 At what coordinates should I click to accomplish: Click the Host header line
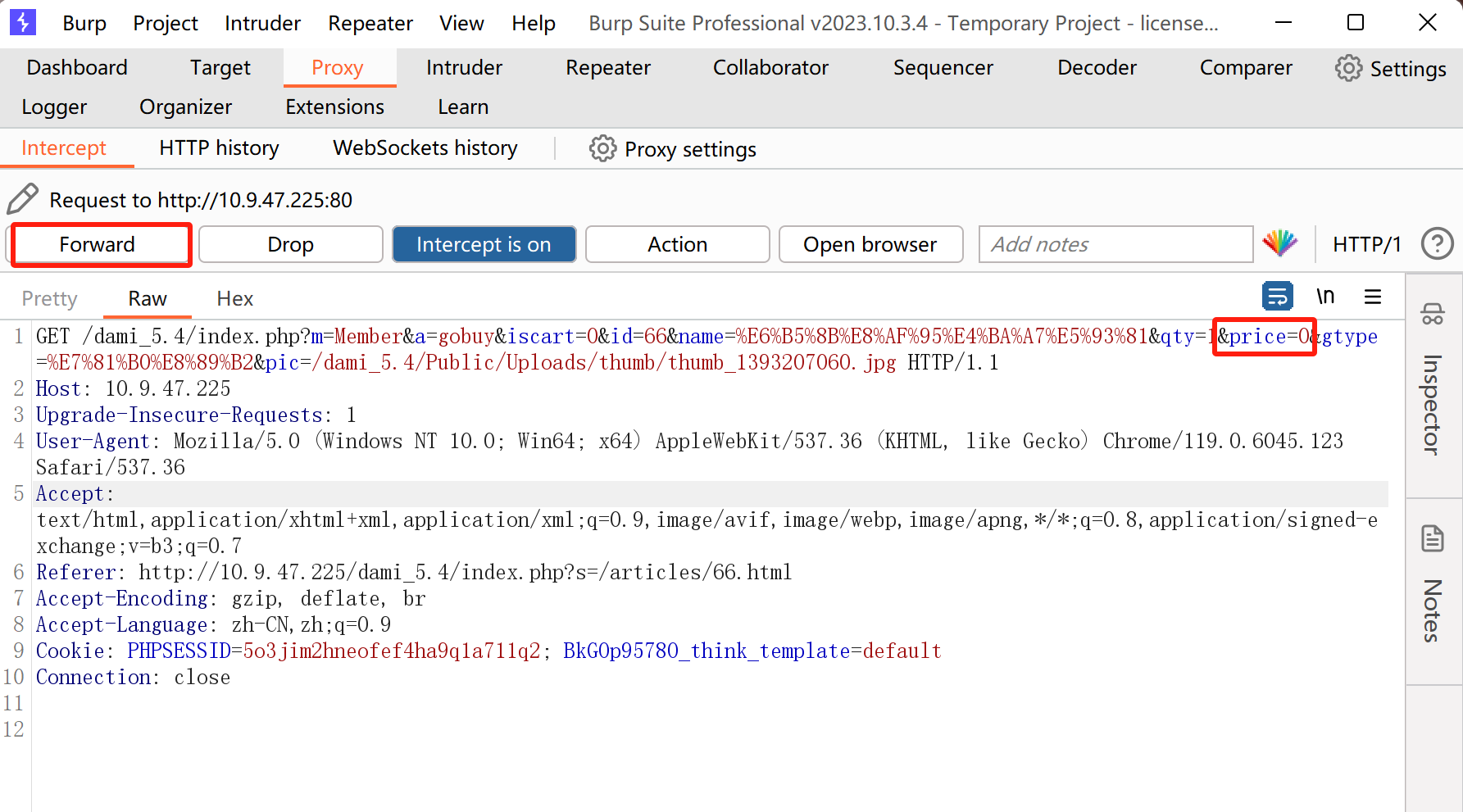point(134,388)
